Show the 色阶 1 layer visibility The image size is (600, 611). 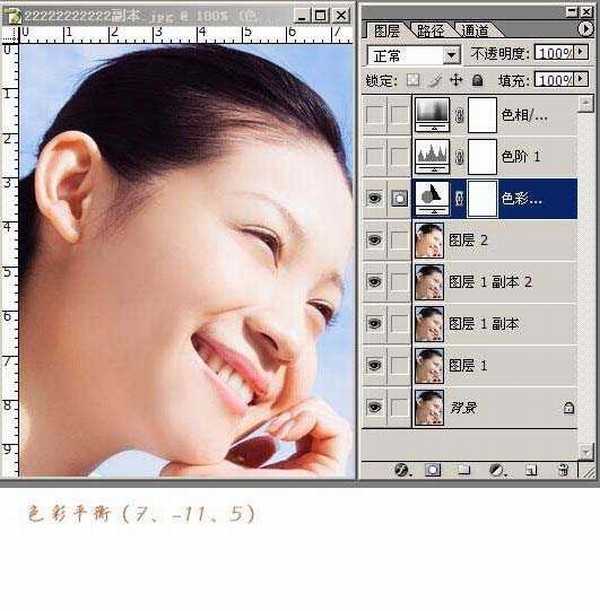coord(374,156)
